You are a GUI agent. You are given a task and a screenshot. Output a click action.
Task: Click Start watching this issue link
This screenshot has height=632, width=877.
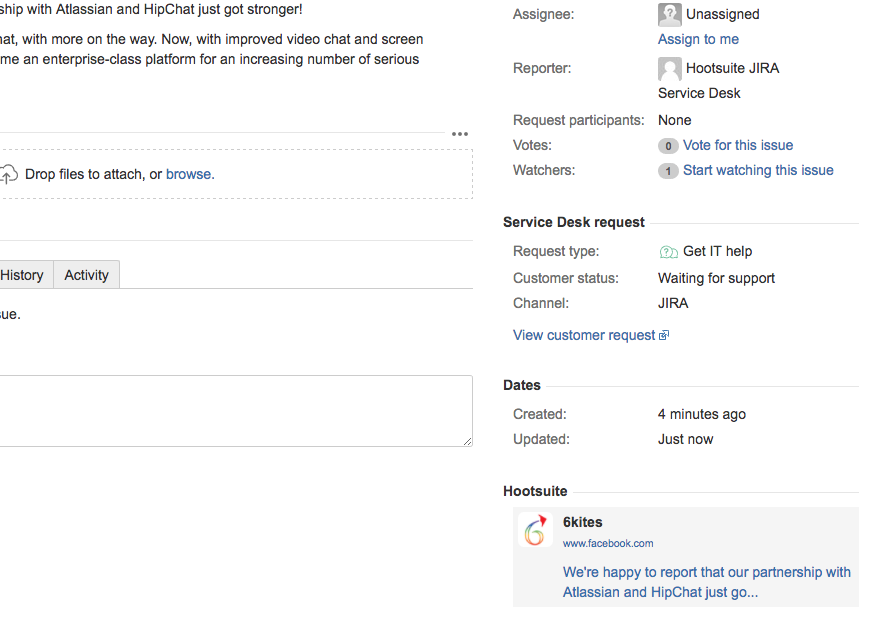[758, 170]
